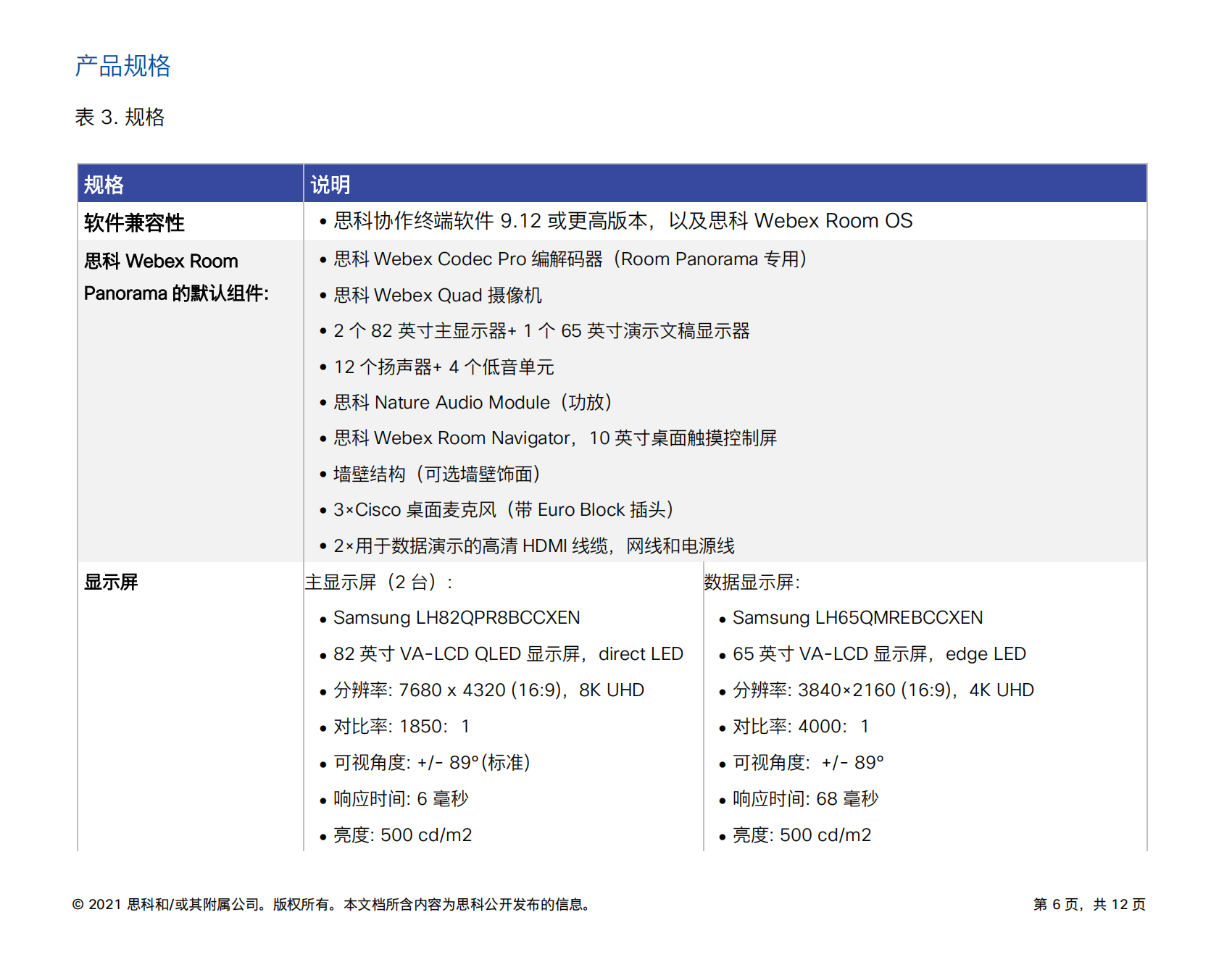Click the 数据显示屏 heading

pos(752,582)
